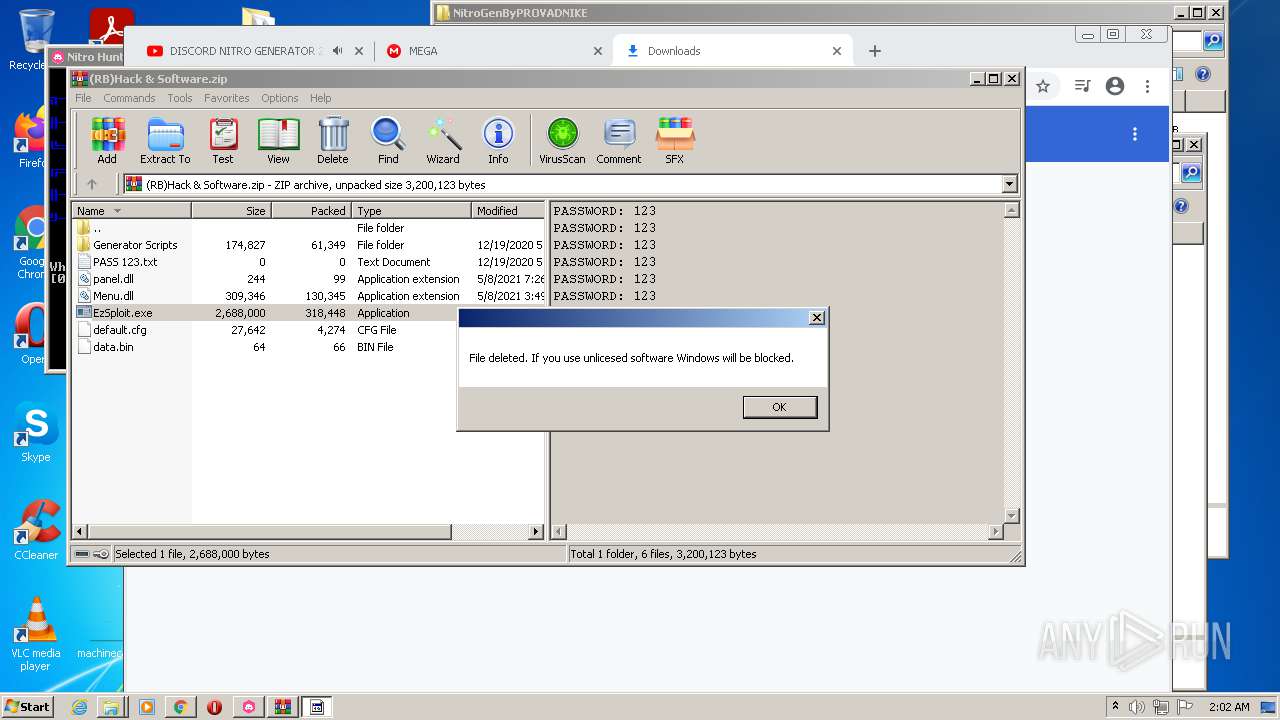This screenshot has width=1280, height=720.
Task: Open the Options menu
Action: coord(280,98)
